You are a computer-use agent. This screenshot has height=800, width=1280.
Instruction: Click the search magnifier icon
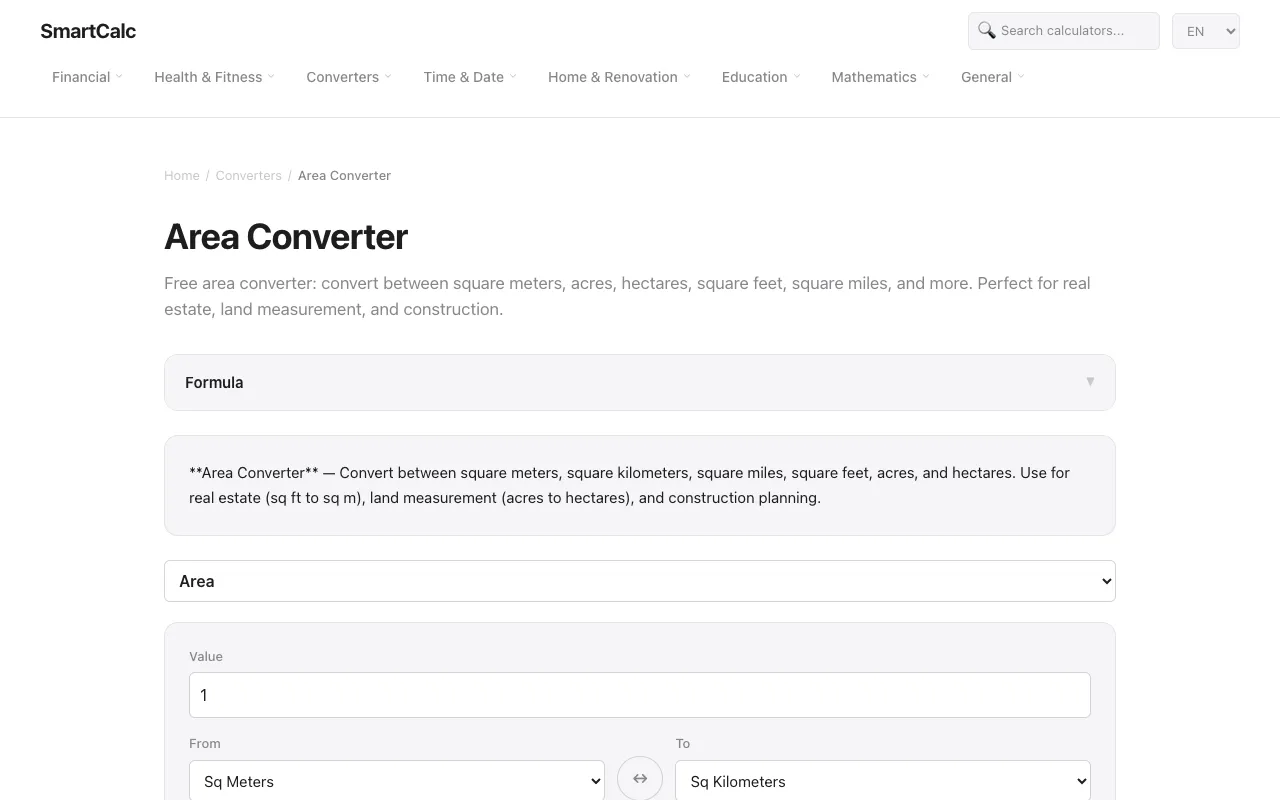click(986, 30)
